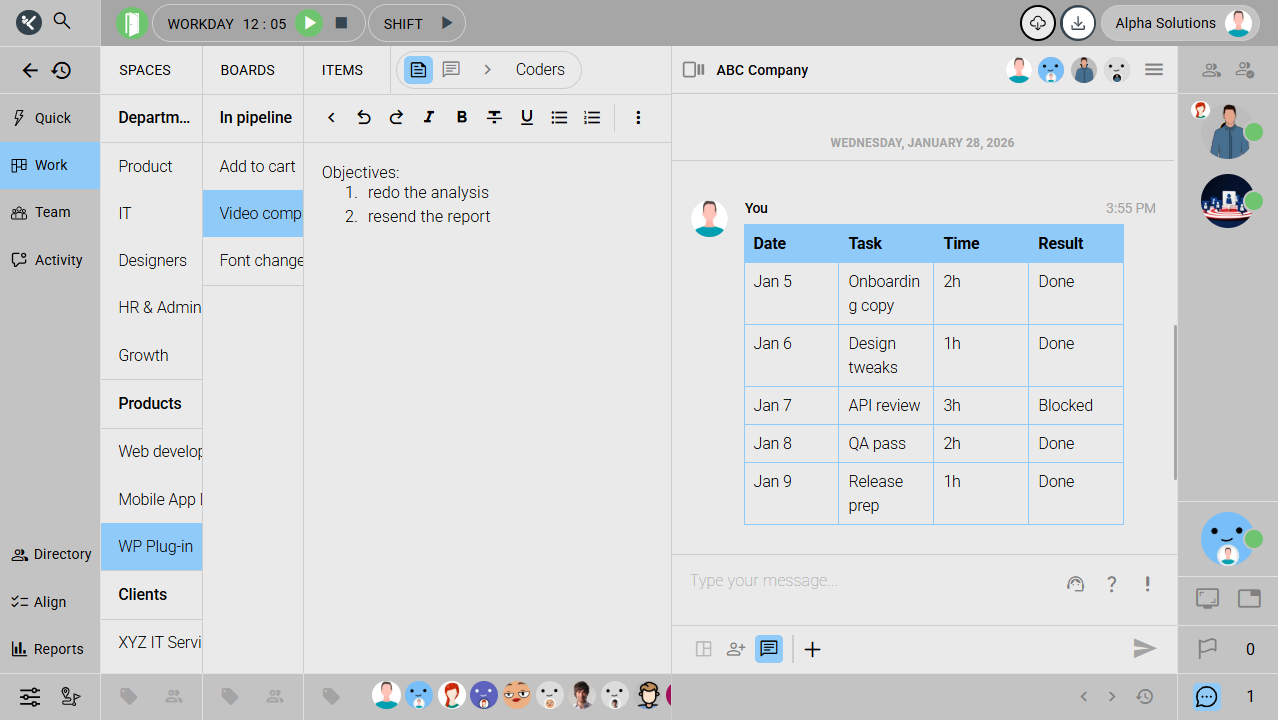Click the send message arrow icon
1278x720 pixels.
[x=1144, y=649]
